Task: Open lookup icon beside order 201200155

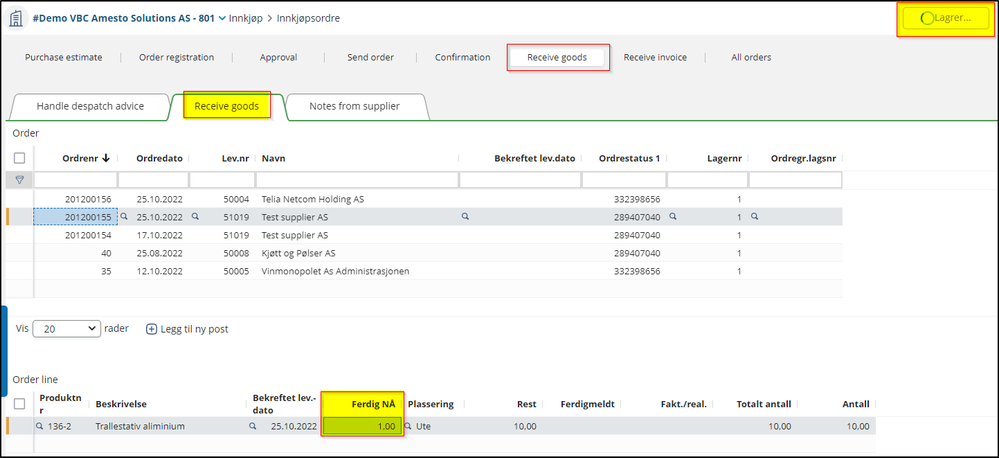Action: coord(124,217)
